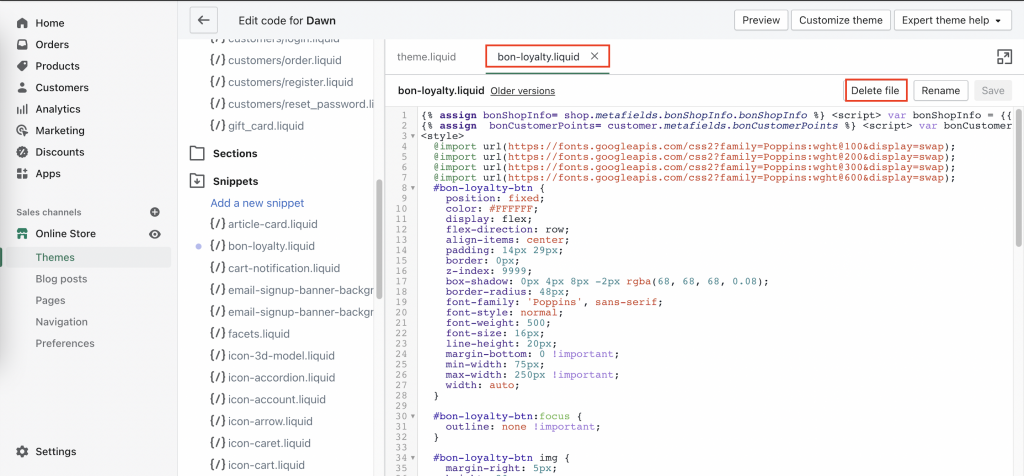Image resolution: width=1024 pixels, height=476 pixels.
Task: Click the Rename button
Action: coord(940,91)
